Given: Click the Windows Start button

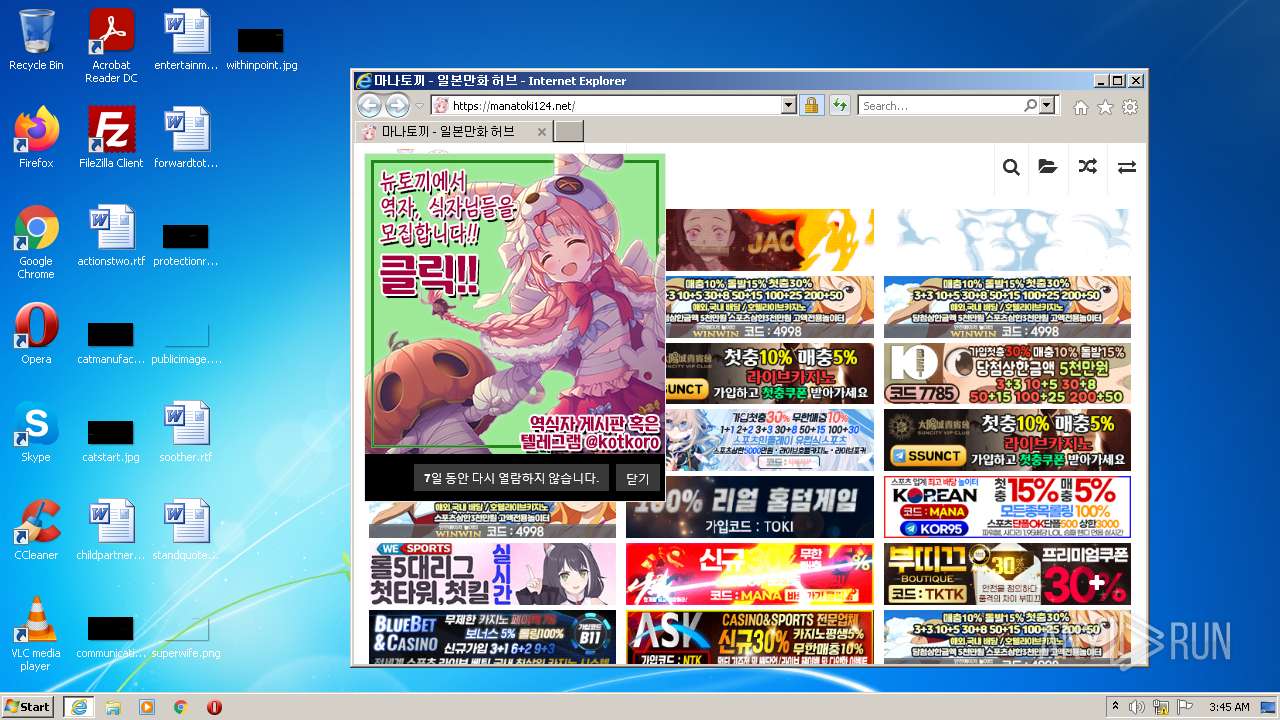Looking at the screenshot, I should click(x=28, y=706).
